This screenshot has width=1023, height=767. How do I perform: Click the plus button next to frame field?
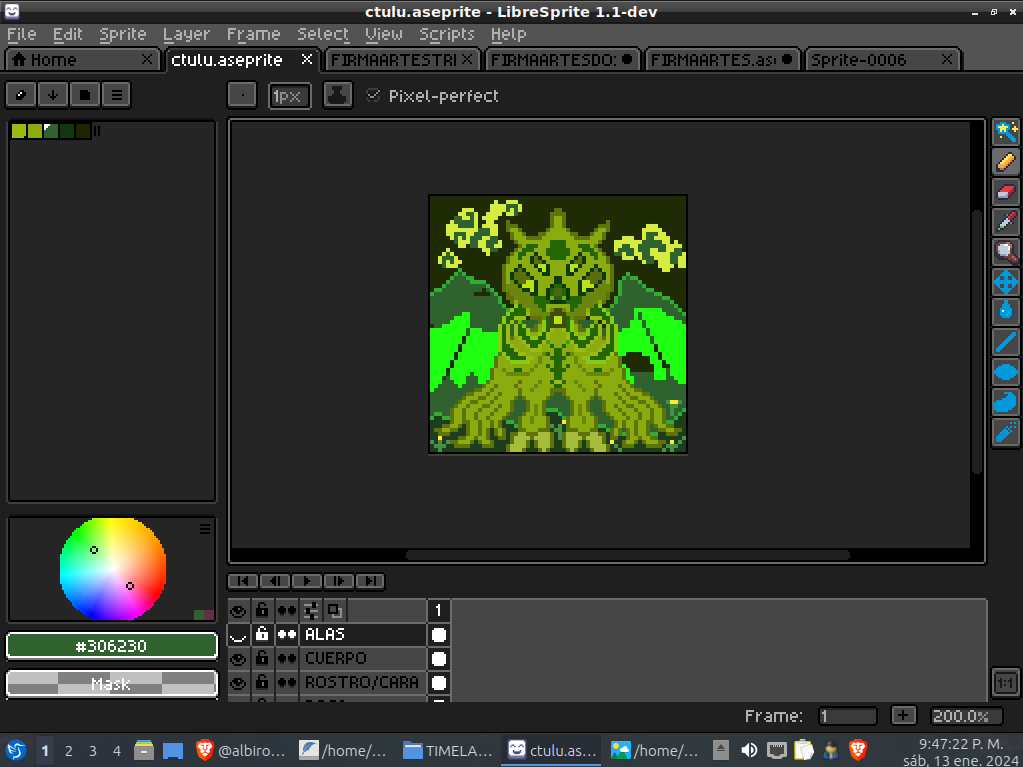(x=903, y=715)
